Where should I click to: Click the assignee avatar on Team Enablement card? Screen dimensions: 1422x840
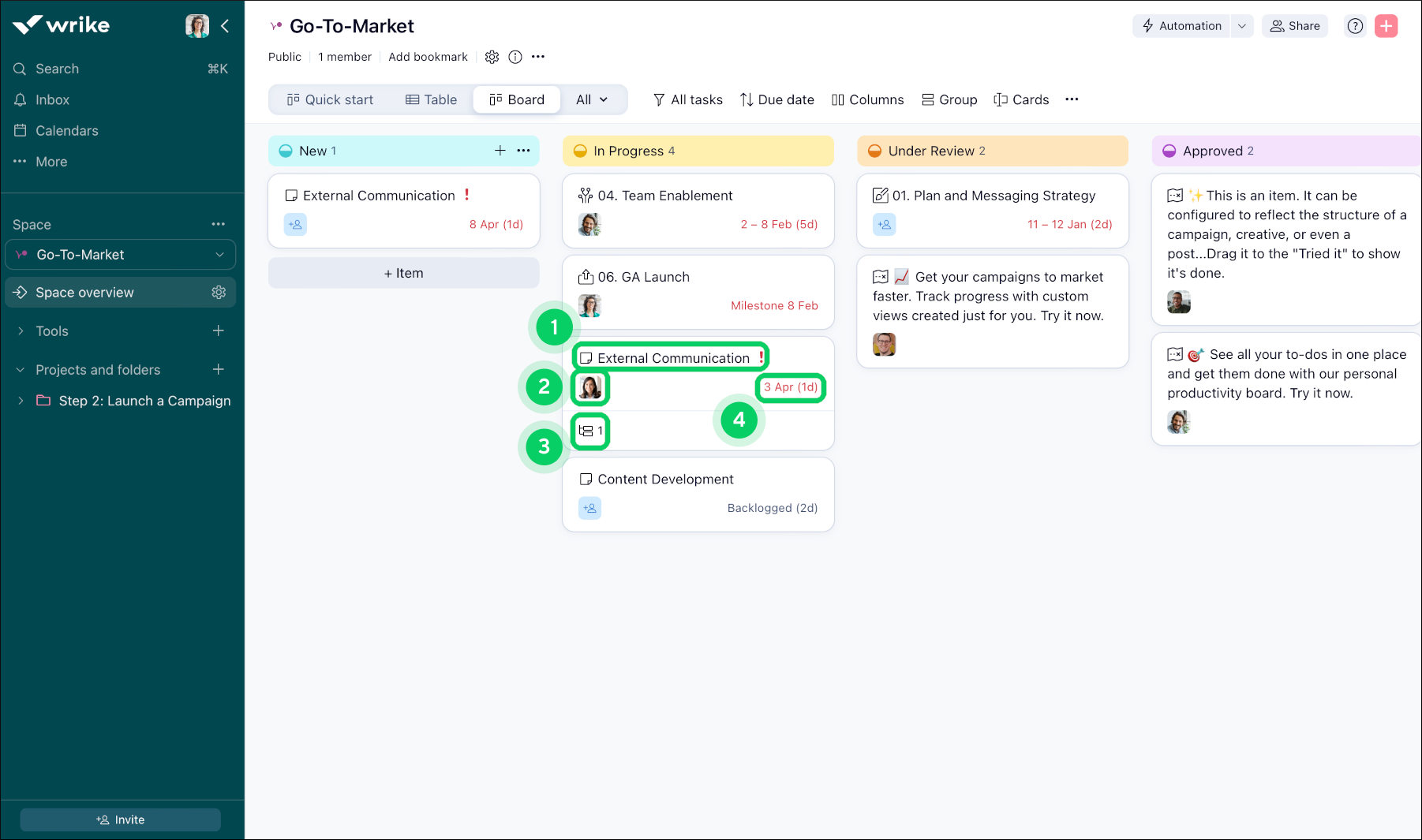(589, 224)
